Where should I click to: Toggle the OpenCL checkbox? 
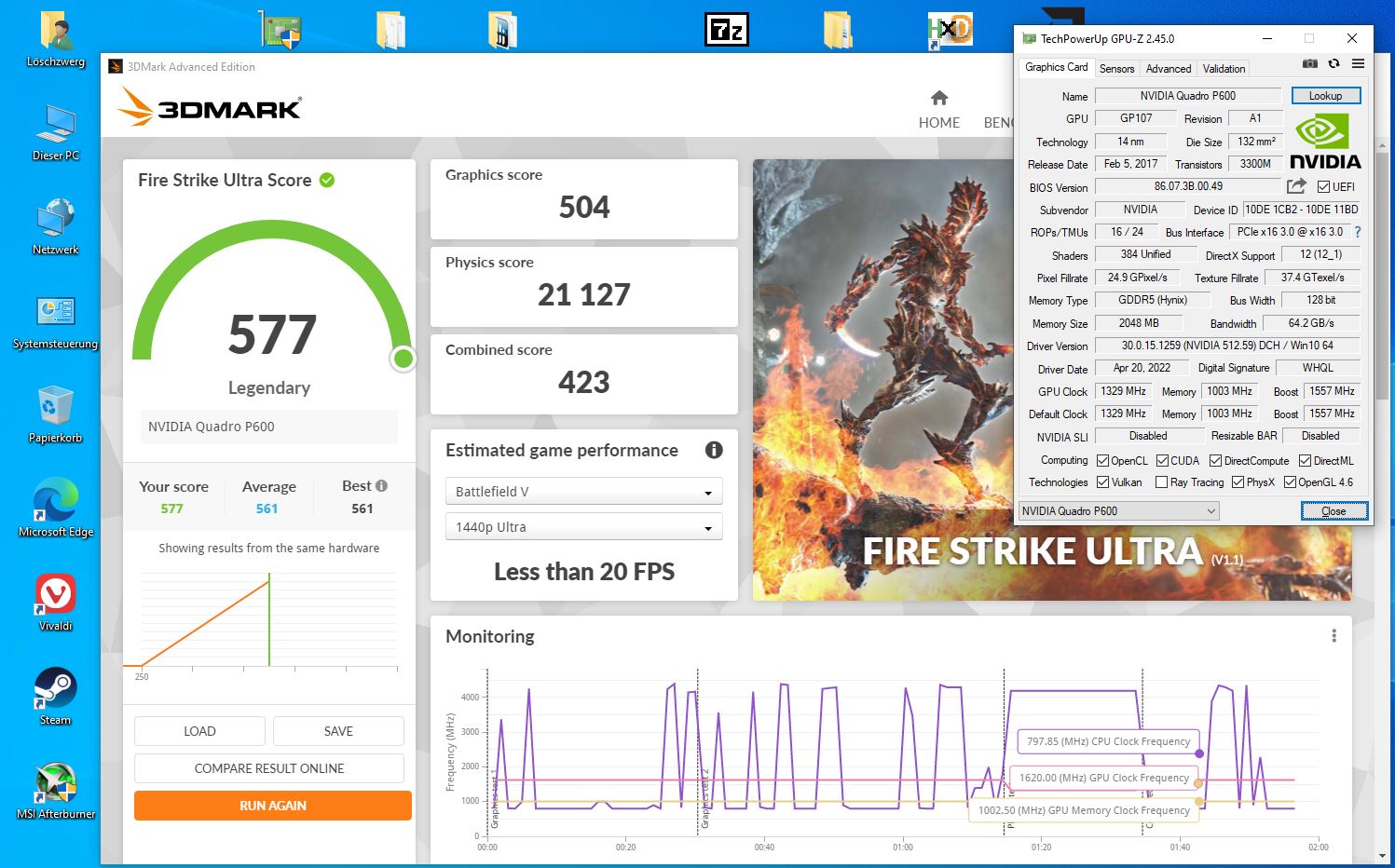[x=1102, y=460]
